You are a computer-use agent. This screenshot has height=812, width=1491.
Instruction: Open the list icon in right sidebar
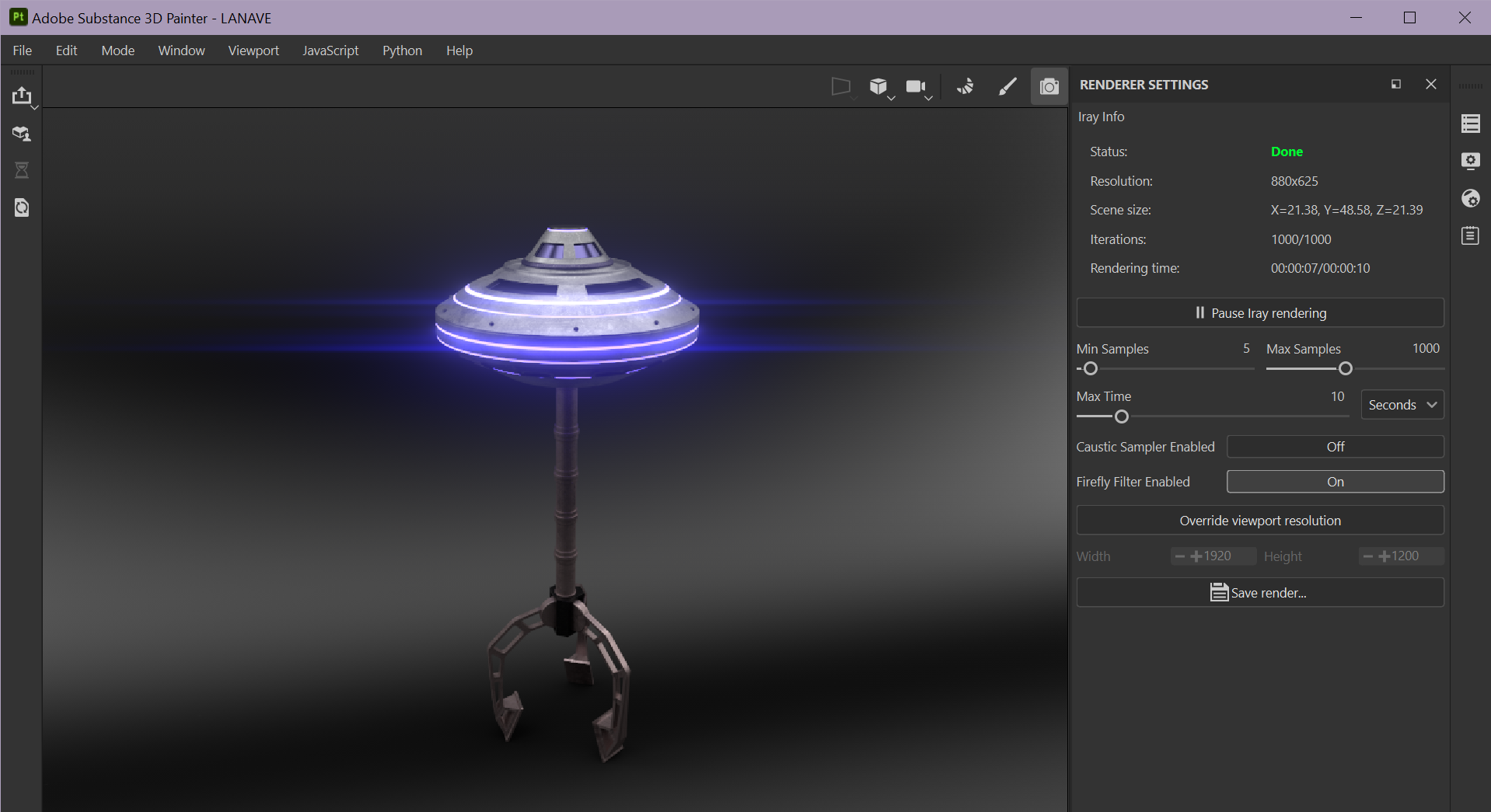tap(1471, 124)
